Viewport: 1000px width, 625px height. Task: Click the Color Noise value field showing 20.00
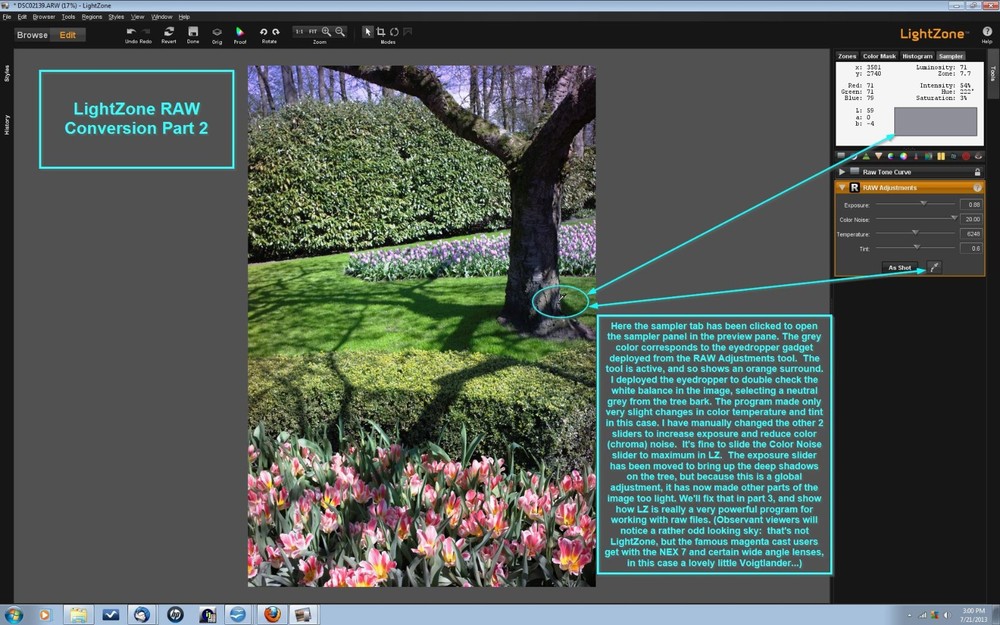971,218
